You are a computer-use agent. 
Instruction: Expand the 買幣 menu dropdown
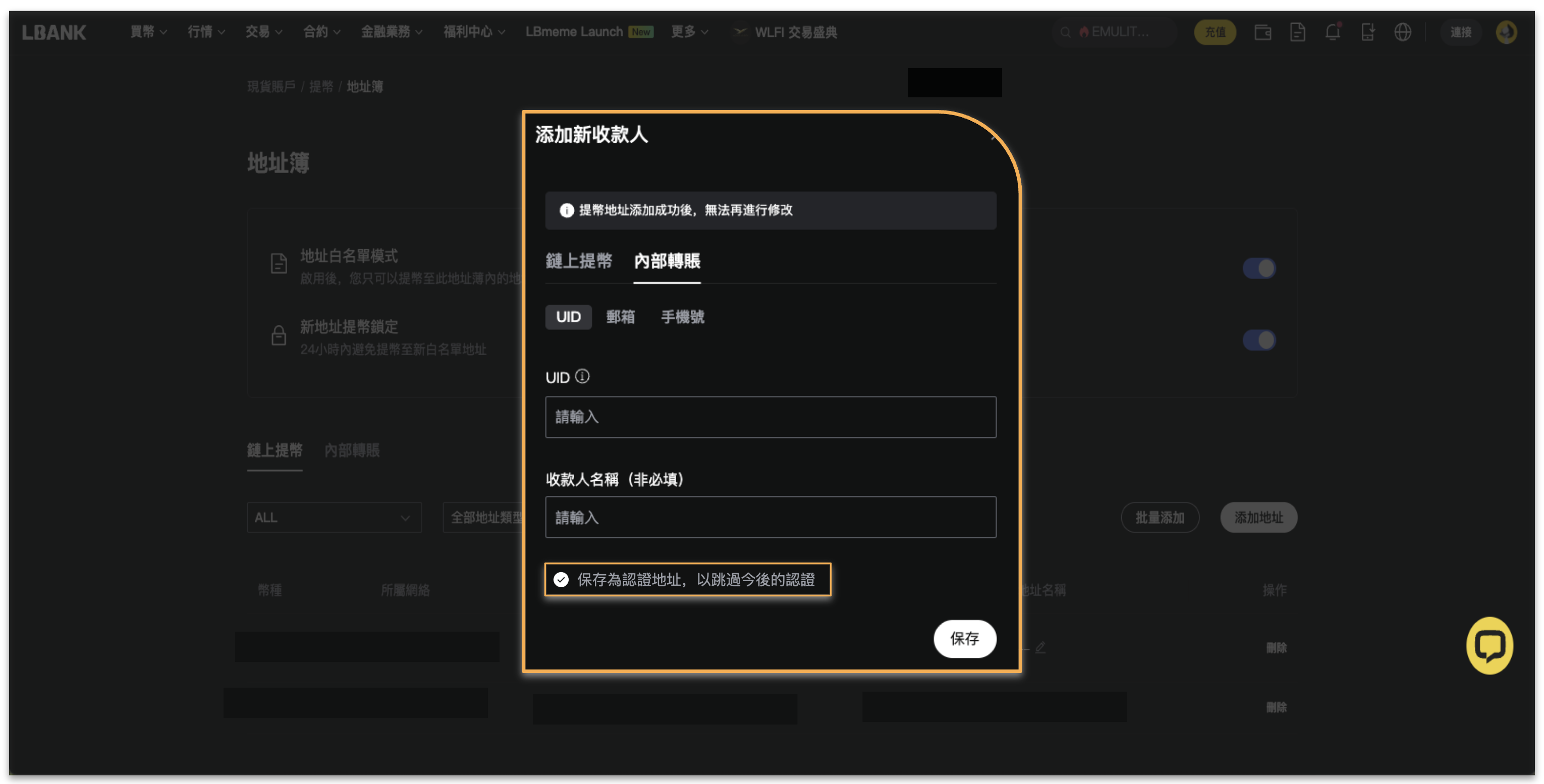click(147, 32)
